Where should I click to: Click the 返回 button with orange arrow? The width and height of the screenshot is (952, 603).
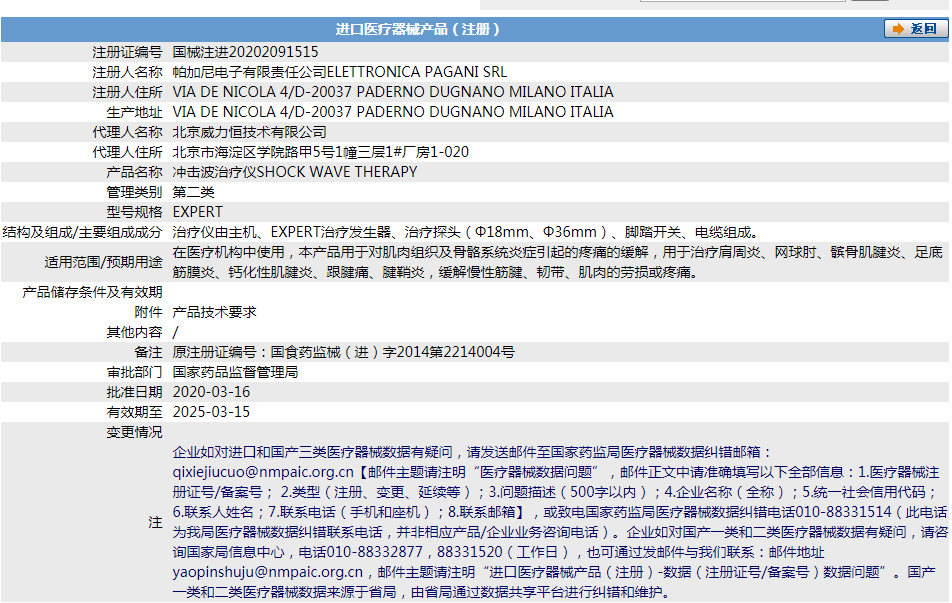[916, 29]
